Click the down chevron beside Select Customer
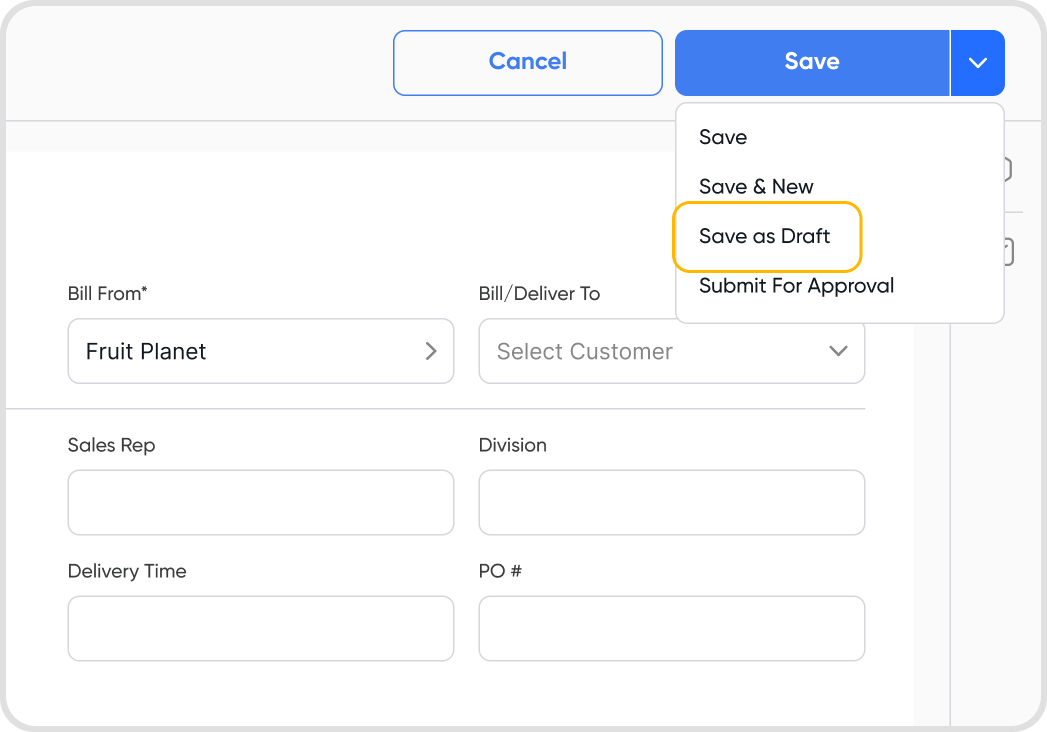This screenshot has height=732, width=1047. point(838,351)
